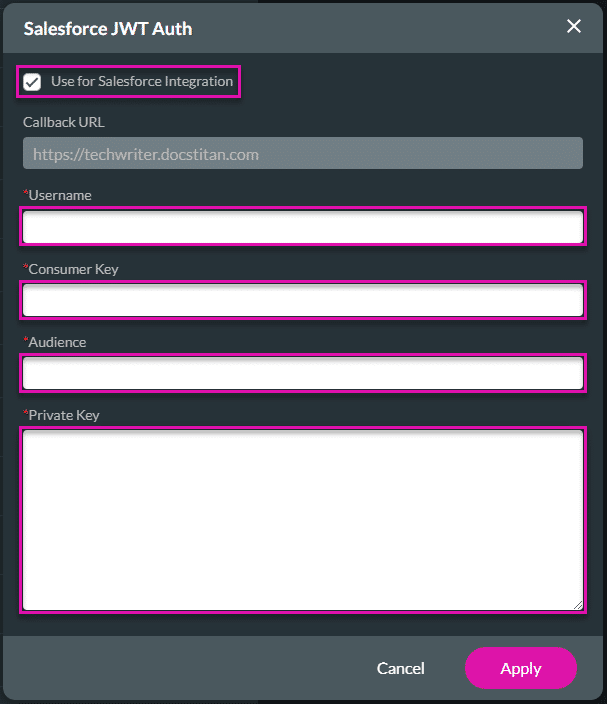Screen dimensions: 607x704
Task: Click the Salesforce JWT Auth title
Action: pos(108,29)
